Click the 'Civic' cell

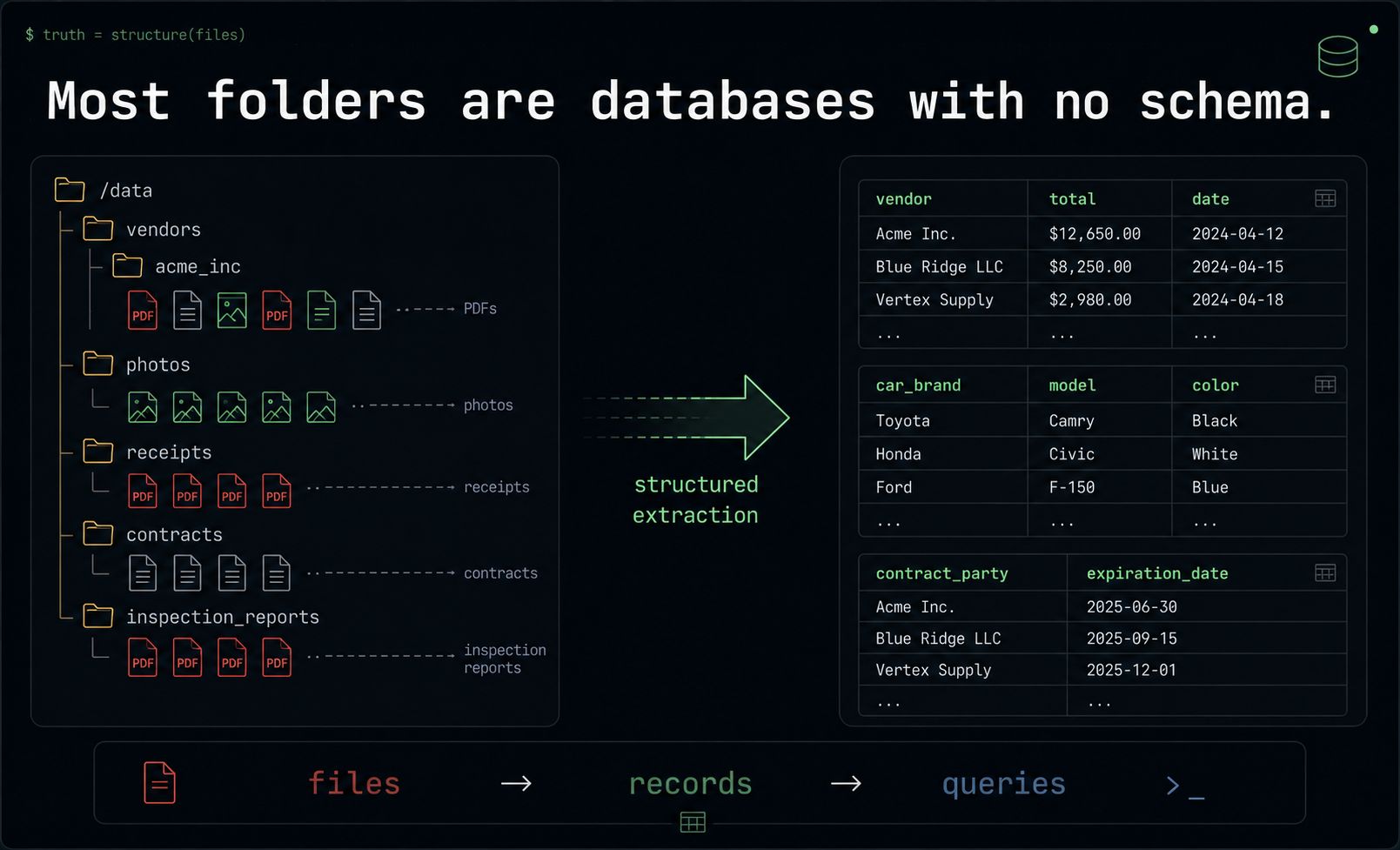tap(1071, 454)
